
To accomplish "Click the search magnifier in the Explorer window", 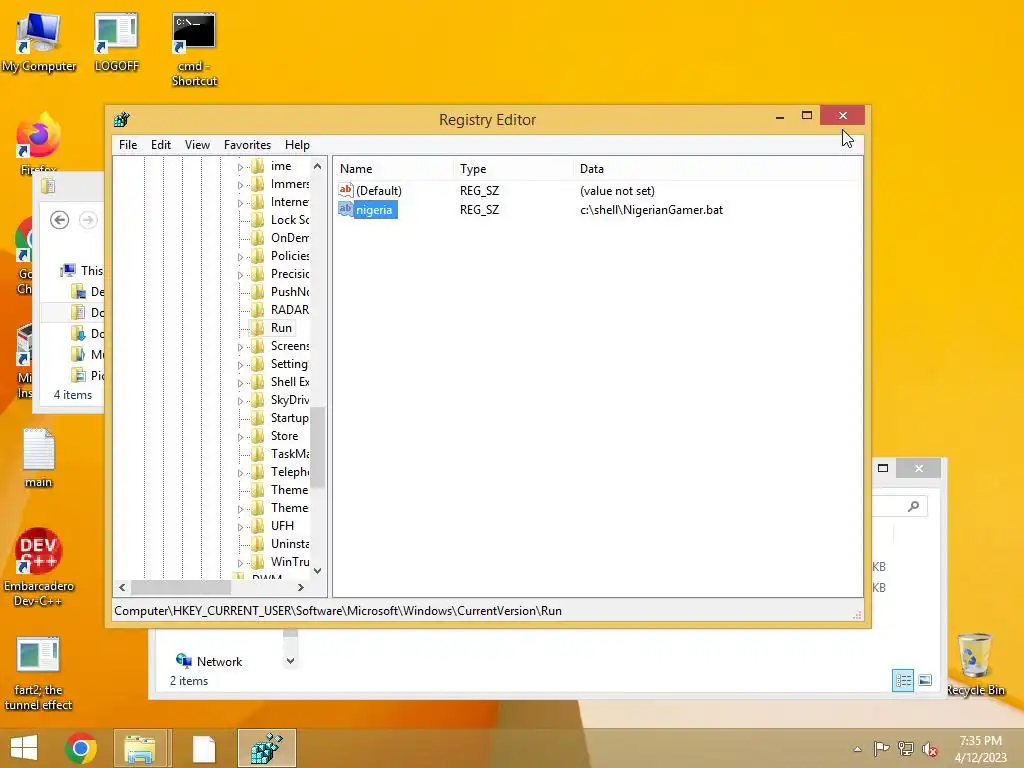I will point(914,506).
